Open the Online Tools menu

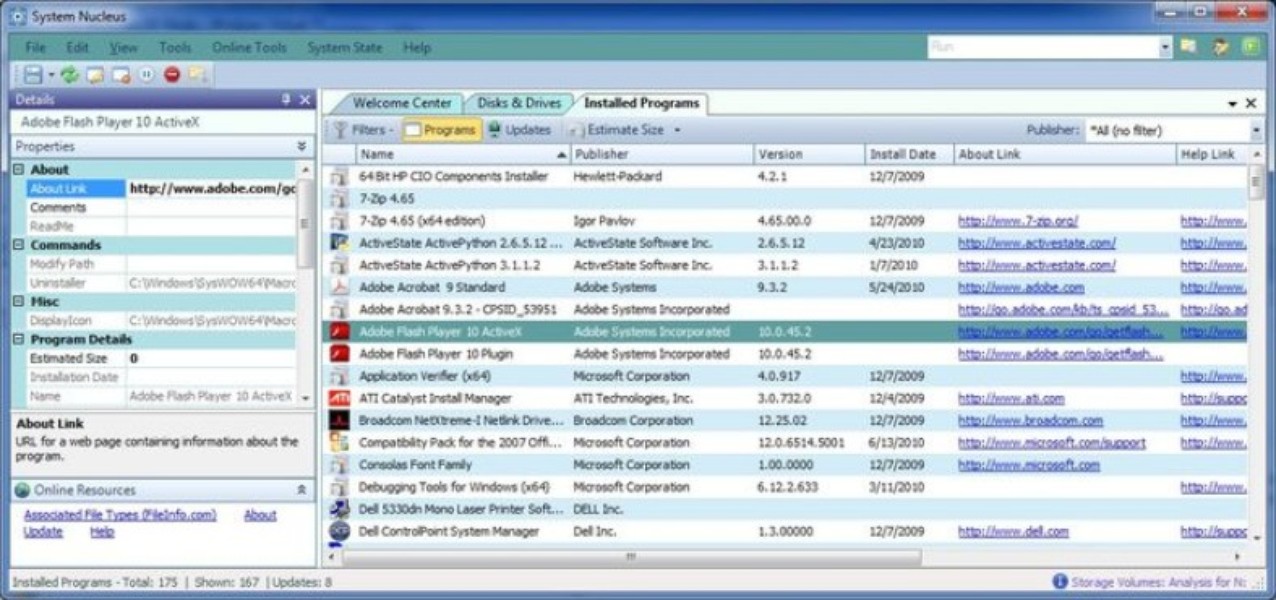click(x=248, y=46)
